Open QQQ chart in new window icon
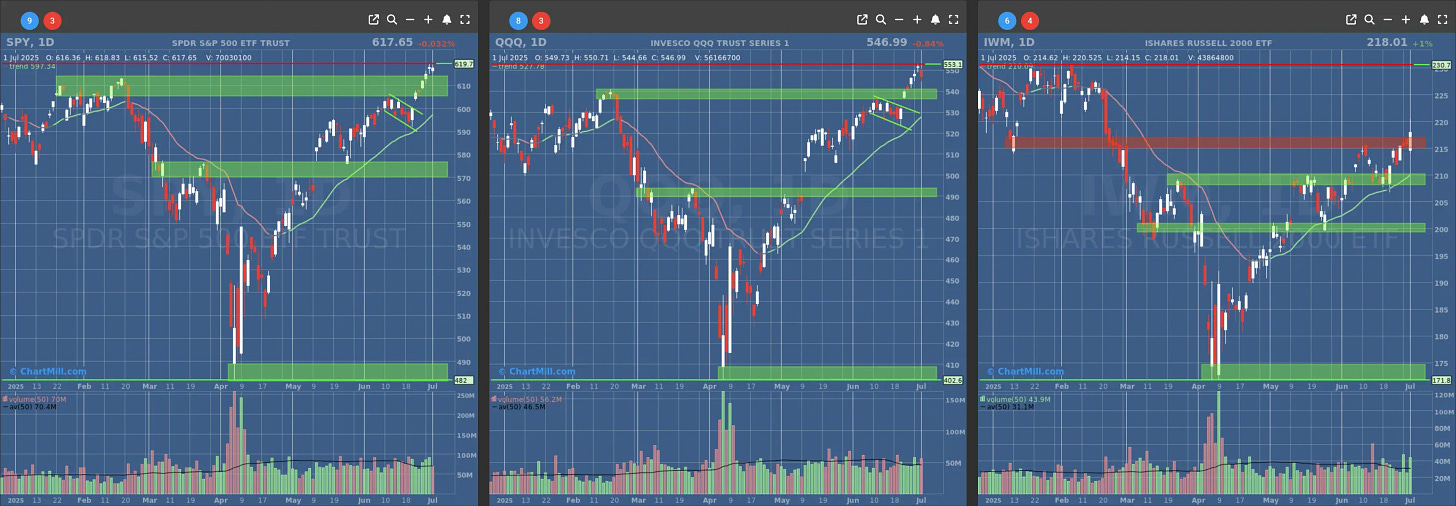The height and width of the screenshot is (506, 1456). [863, 19]
